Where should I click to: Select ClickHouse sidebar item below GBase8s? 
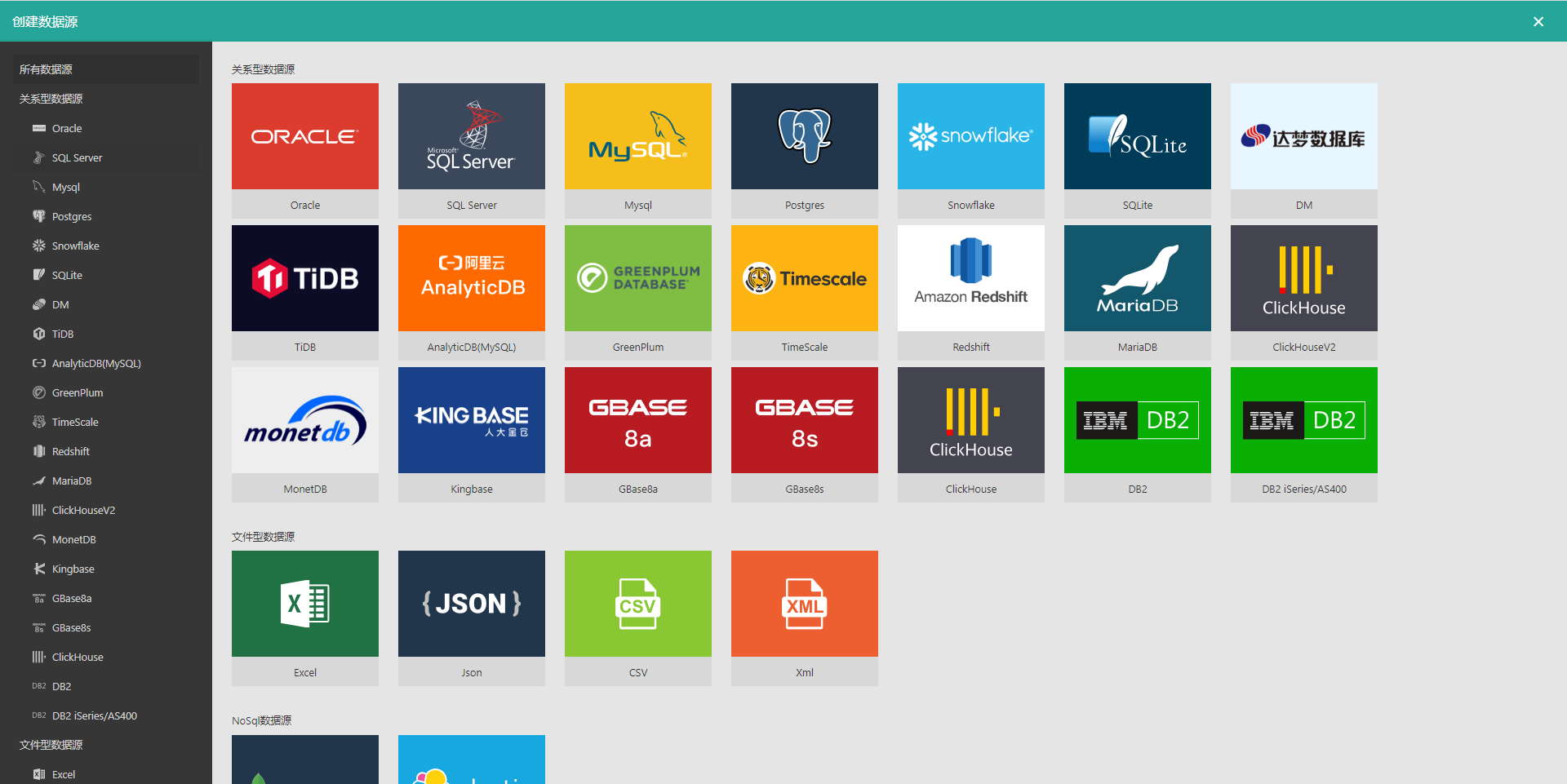pos(106,657)
